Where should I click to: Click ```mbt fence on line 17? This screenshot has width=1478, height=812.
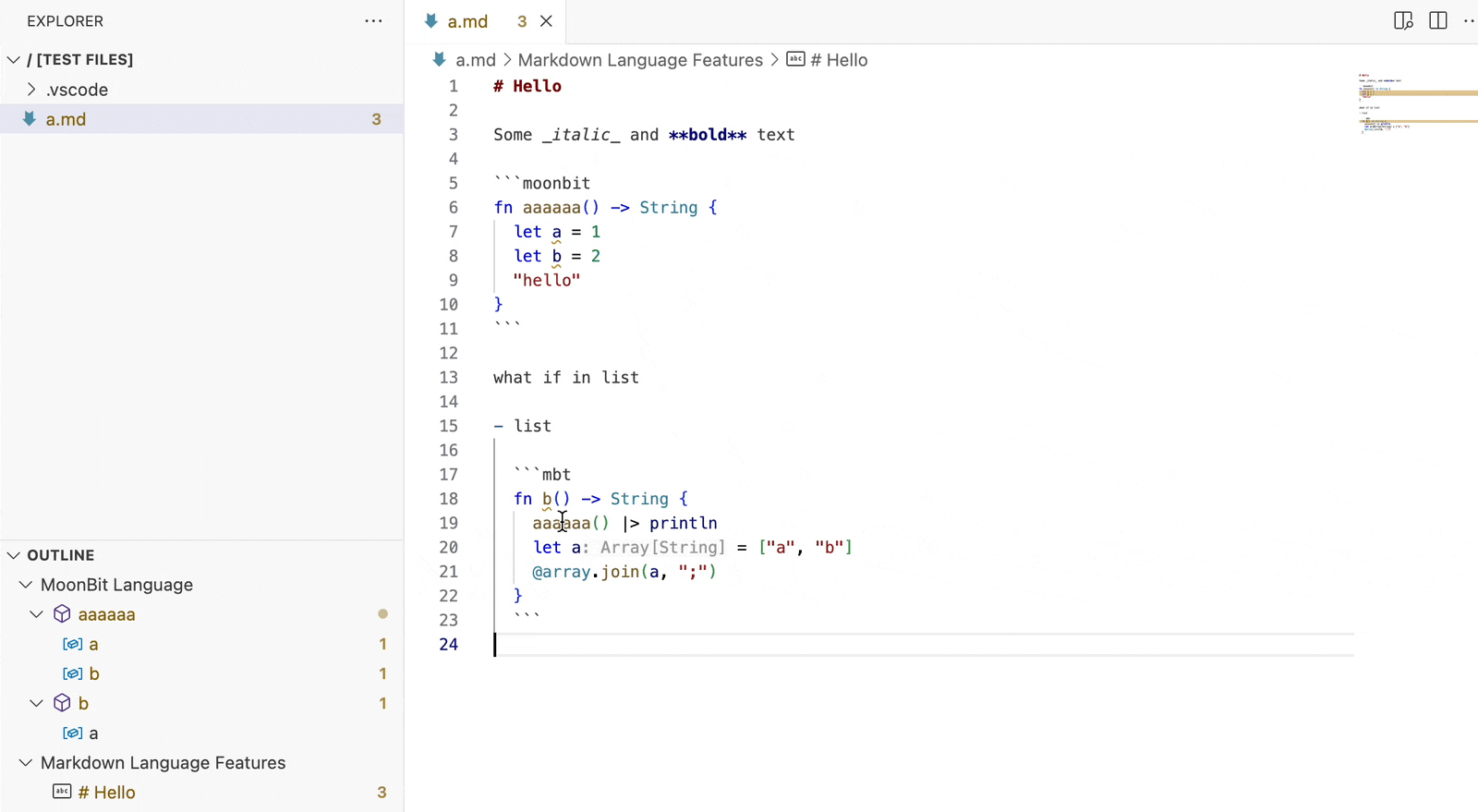pos(542,475)
